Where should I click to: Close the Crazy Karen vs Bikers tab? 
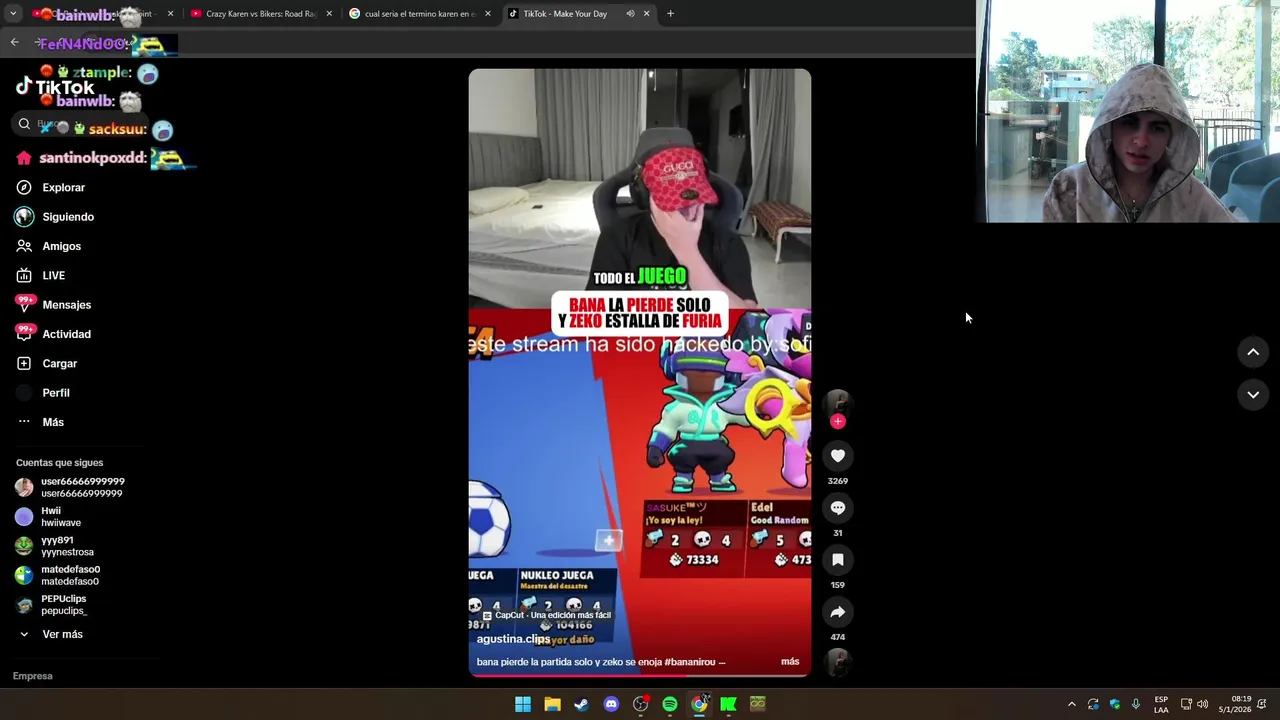click(x=329, y=14)
